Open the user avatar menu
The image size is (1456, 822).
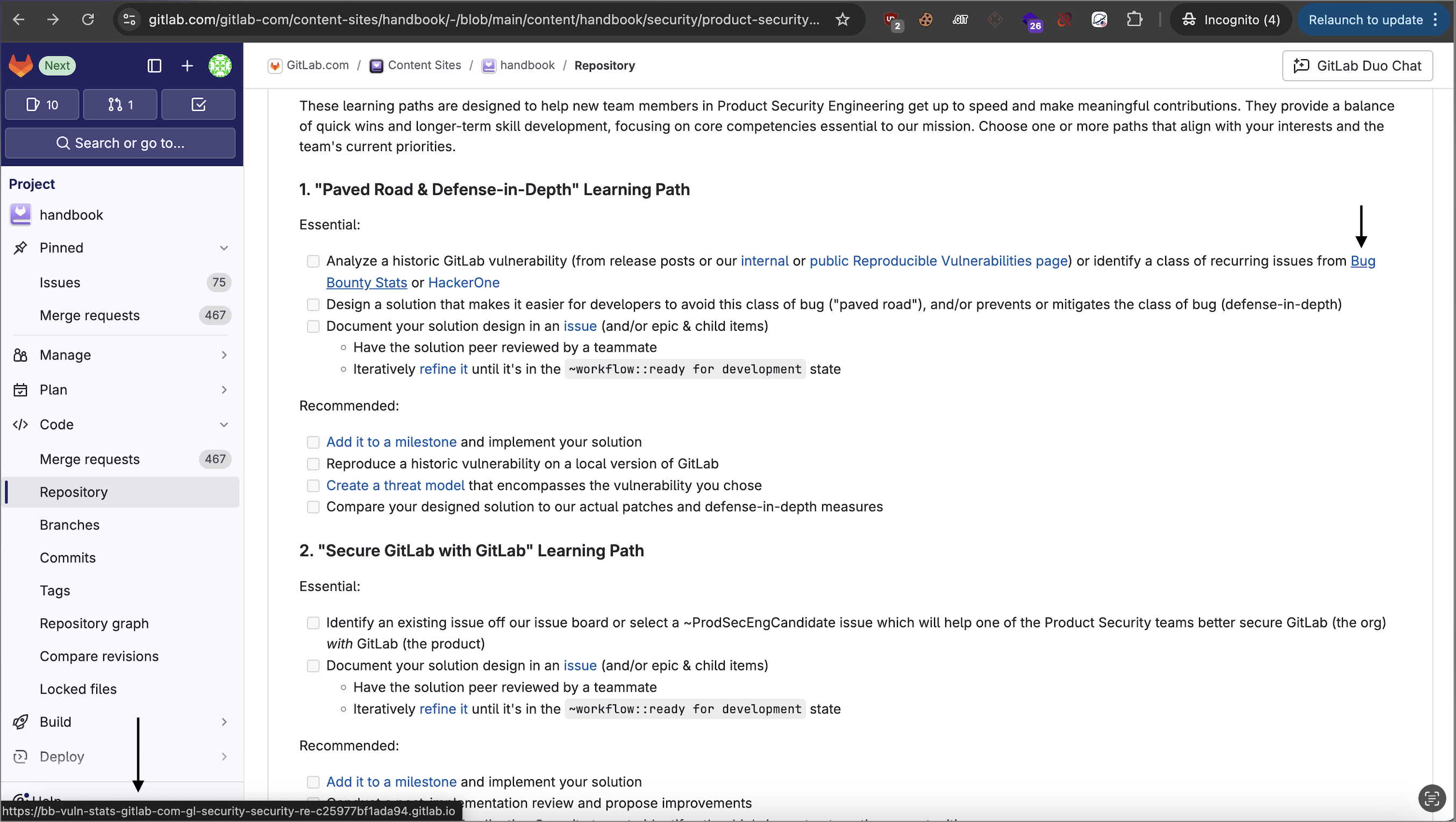[220, 66]
